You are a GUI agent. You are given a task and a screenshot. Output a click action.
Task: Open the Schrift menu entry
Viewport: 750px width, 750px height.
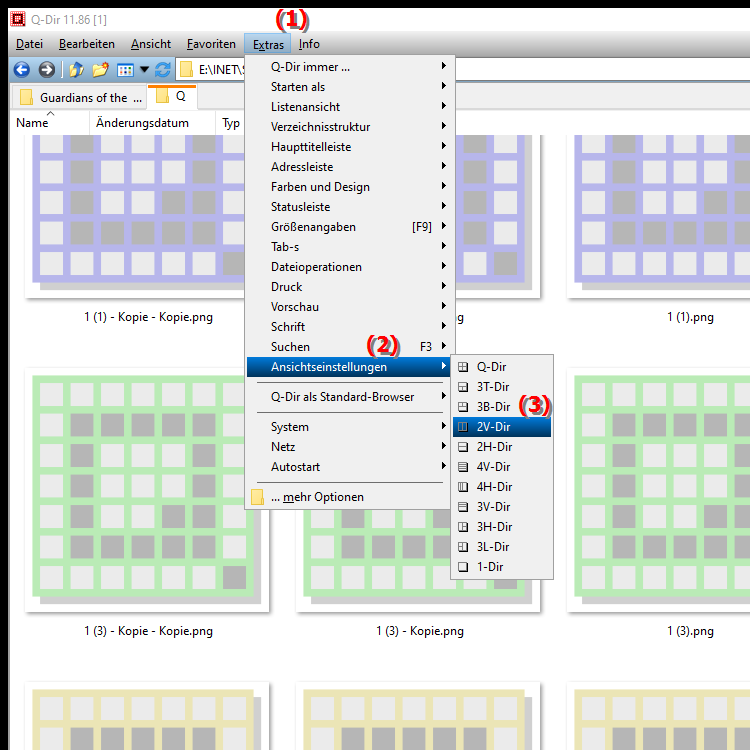350,327
